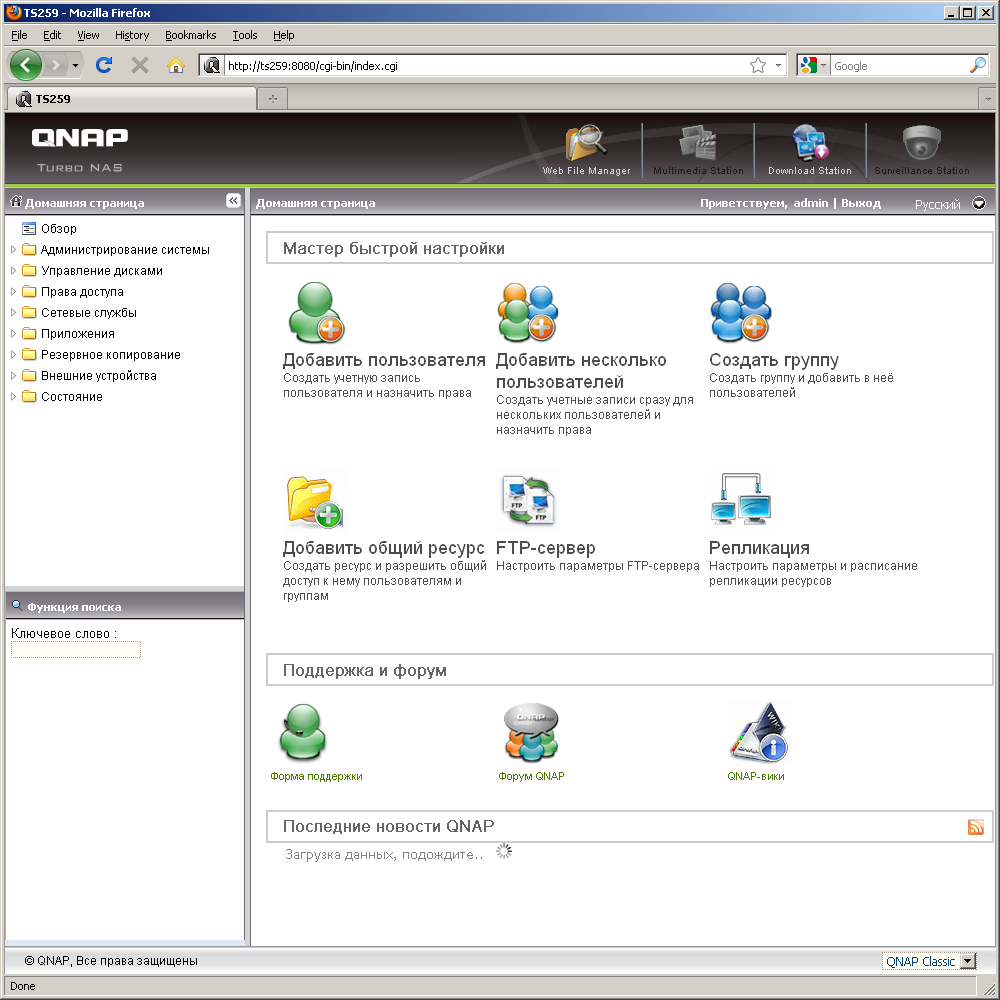Launch the Download Station icon

click(x=809, y=143)
